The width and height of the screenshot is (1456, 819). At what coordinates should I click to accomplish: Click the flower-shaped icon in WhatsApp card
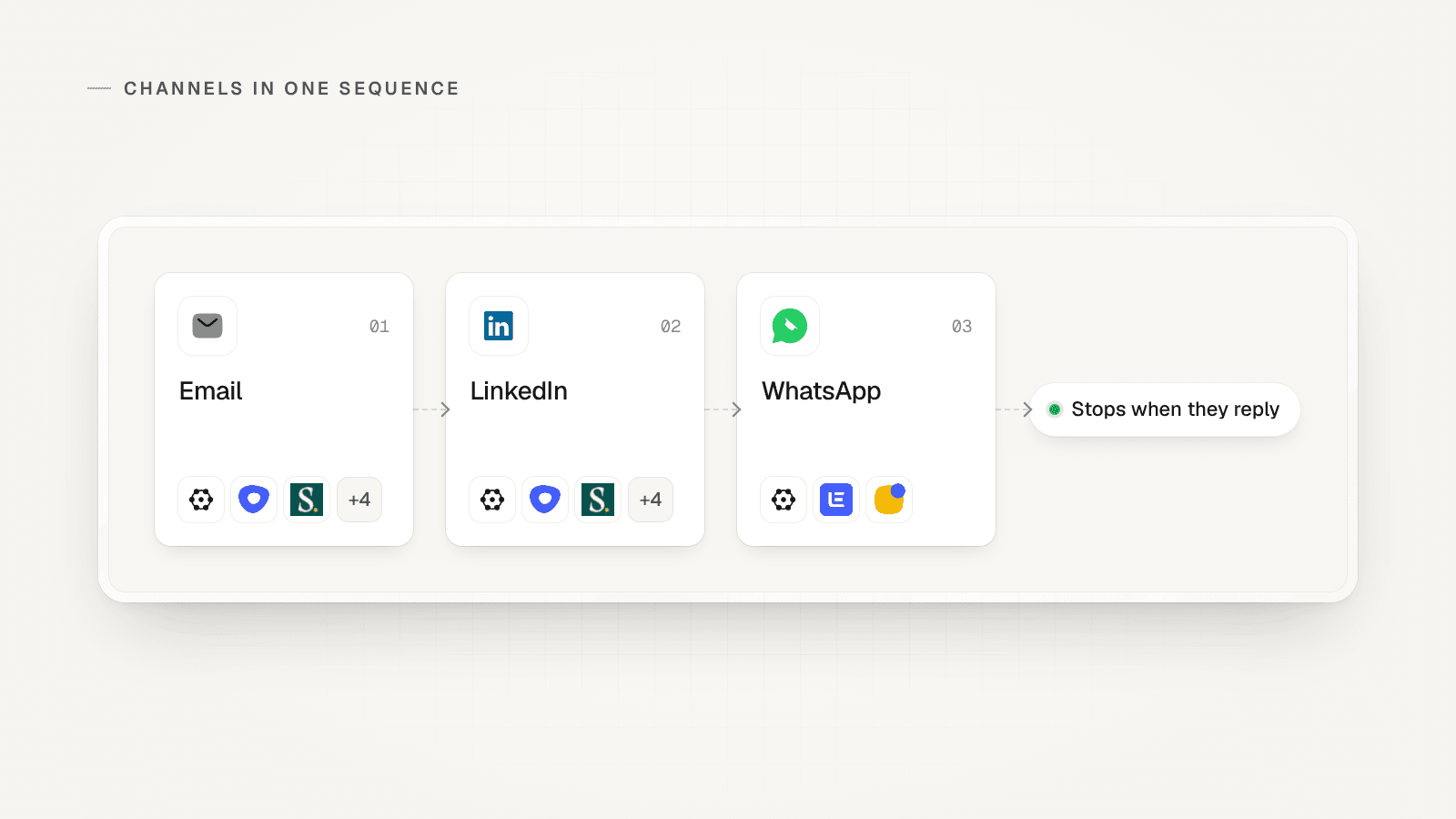coord(784,500)
